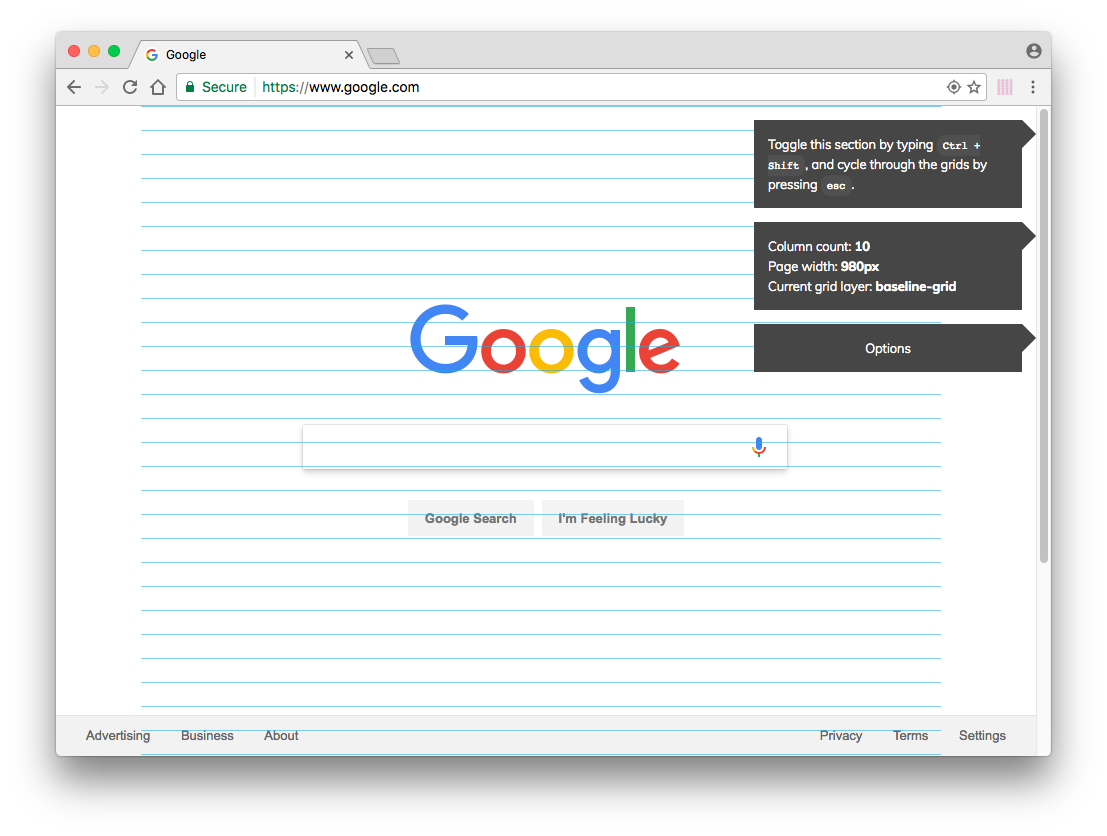1107x836 pixels.
Task: Open the Settings footer link
Action: [982, 736]
